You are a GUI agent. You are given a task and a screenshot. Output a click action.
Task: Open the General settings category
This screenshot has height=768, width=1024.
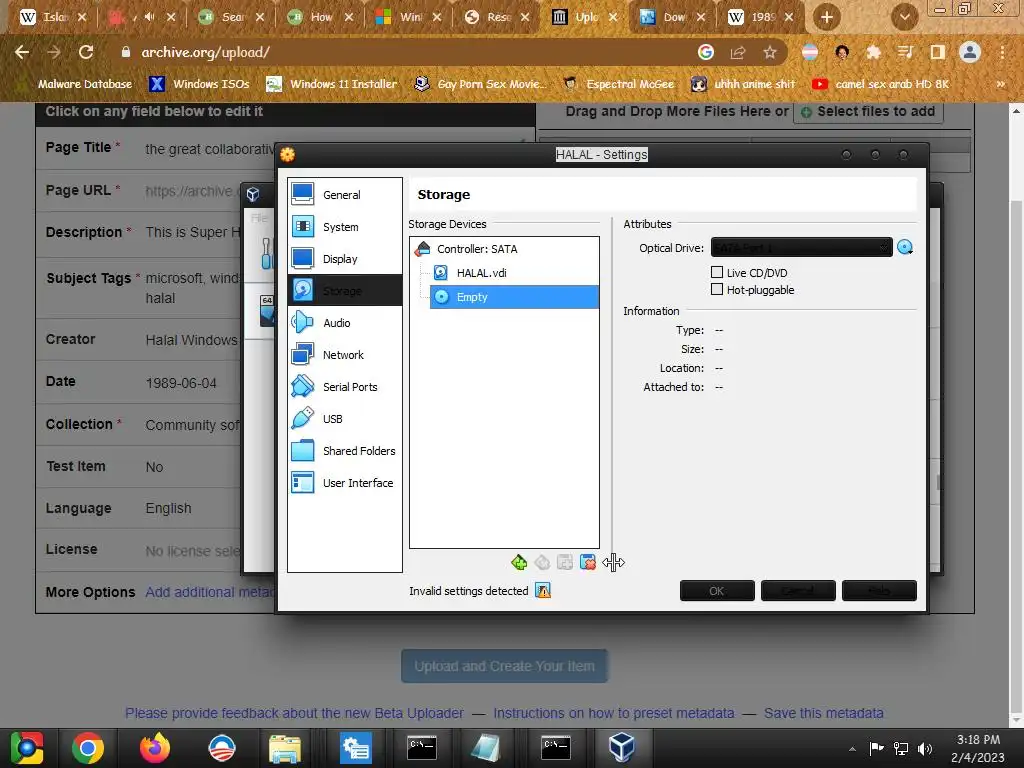(x=344, y=194)
